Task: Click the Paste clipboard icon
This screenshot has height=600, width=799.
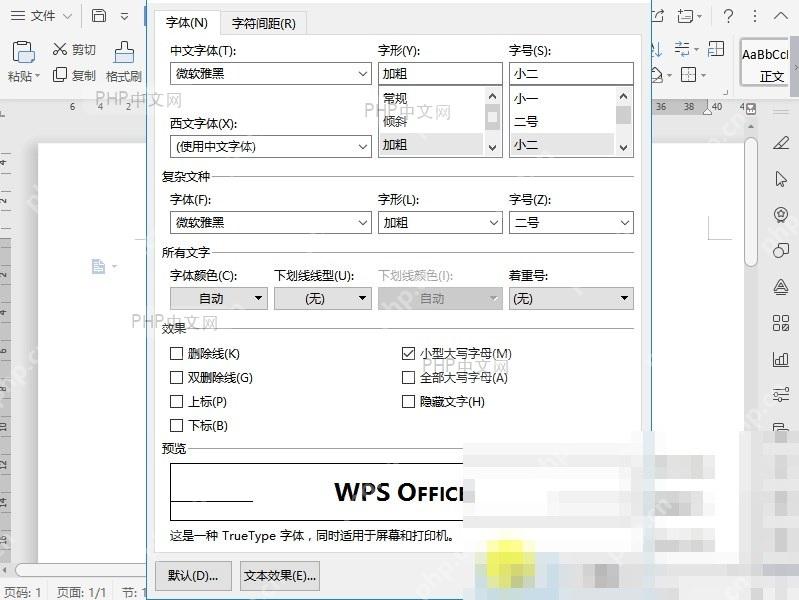Action: 23,52
